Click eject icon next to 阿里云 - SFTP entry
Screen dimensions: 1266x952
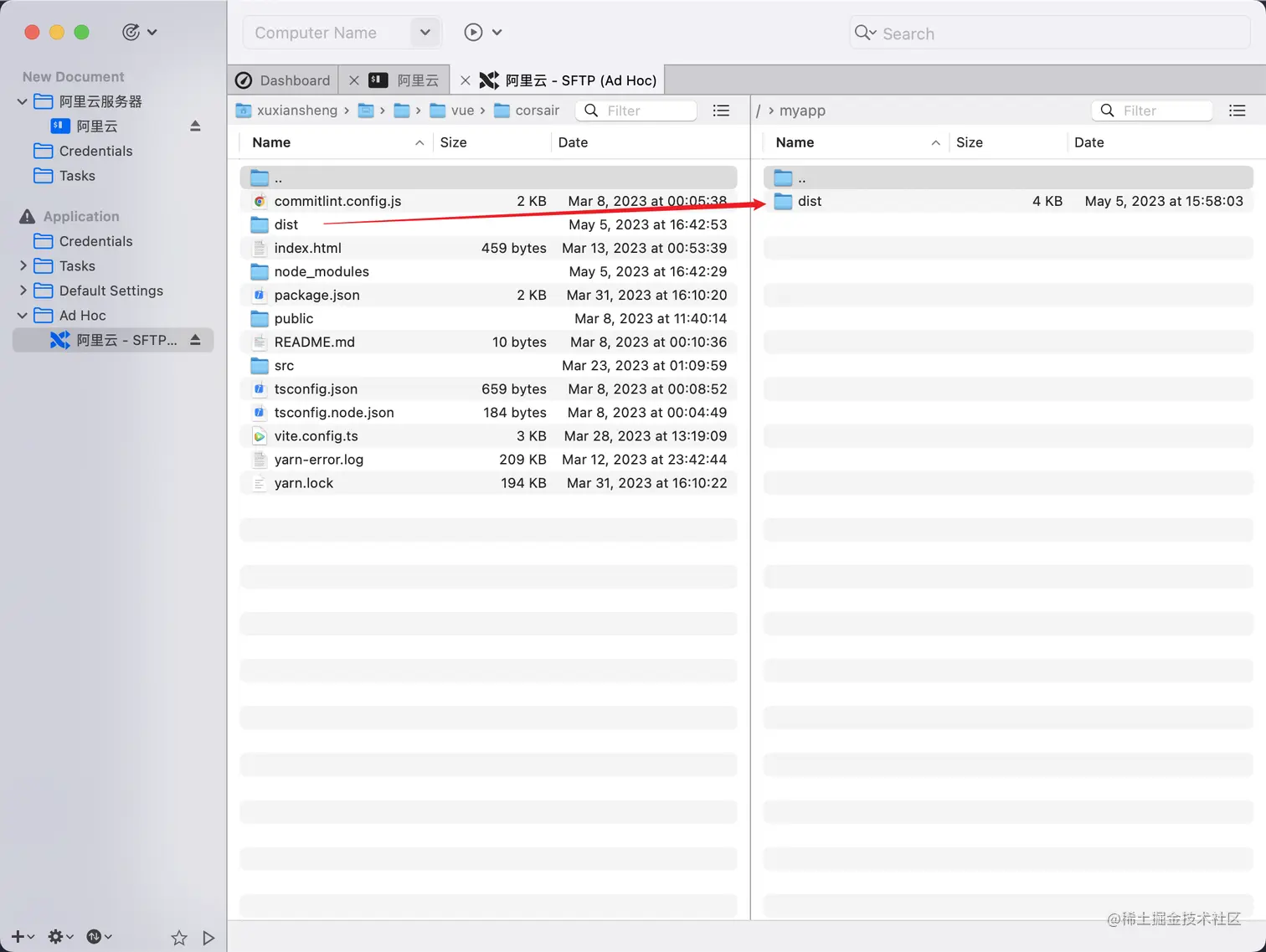pos(195,339)
